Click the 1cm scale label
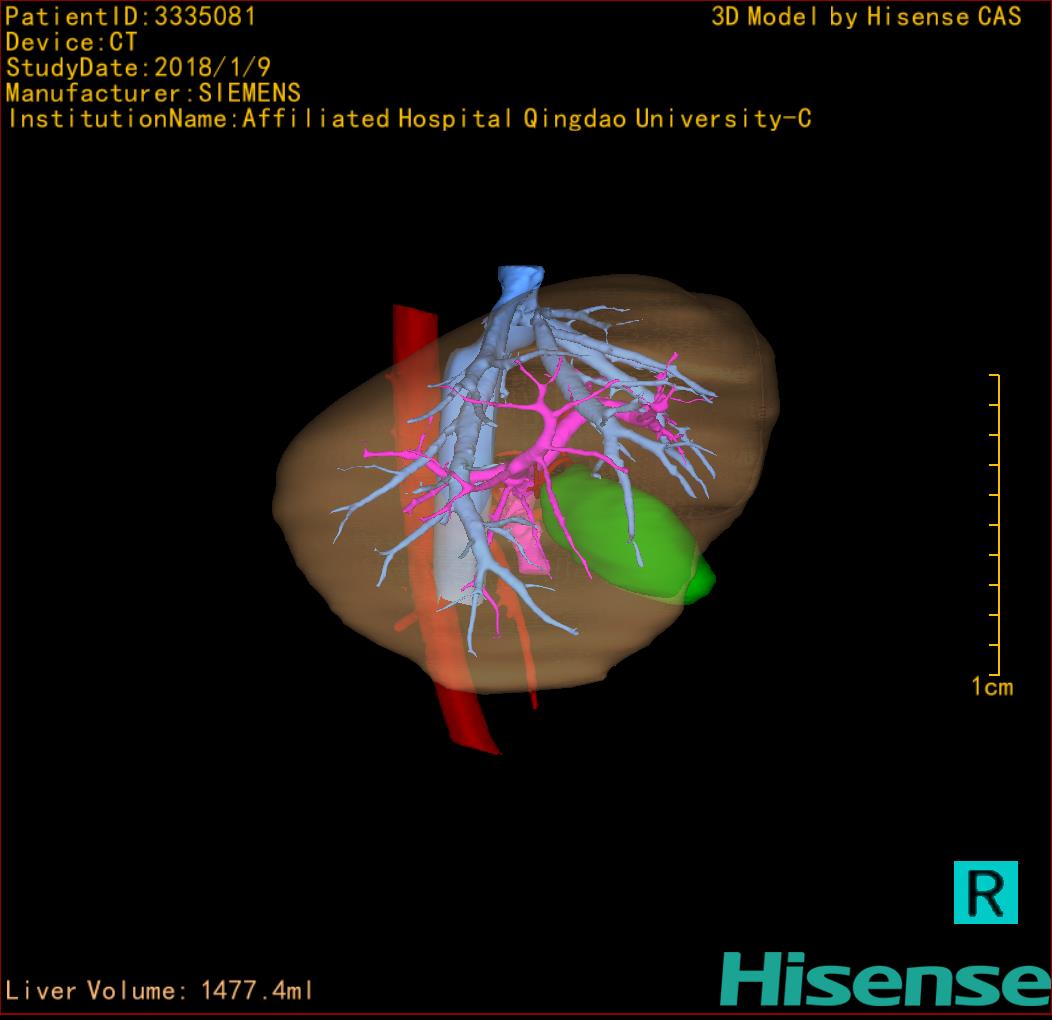 pyautogui.click(x=991, y=687)
